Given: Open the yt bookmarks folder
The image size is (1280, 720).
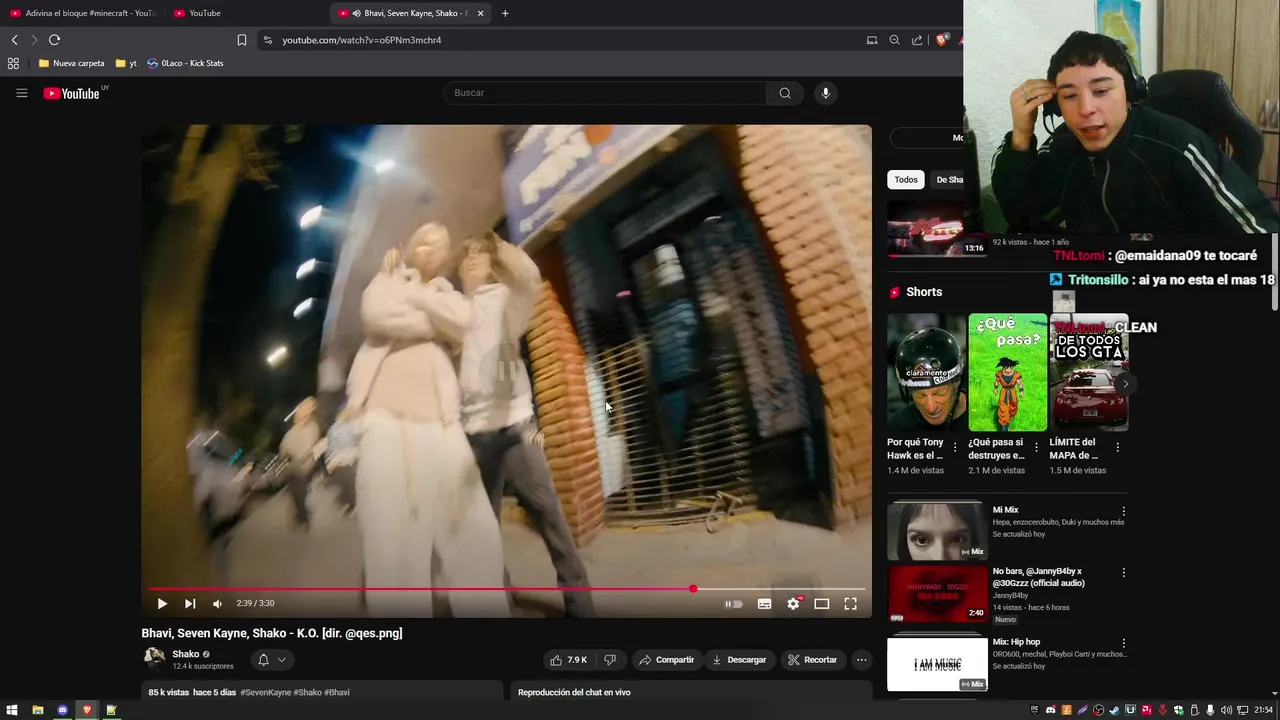Looking at the screenshot, I should [x=126, y=63].
